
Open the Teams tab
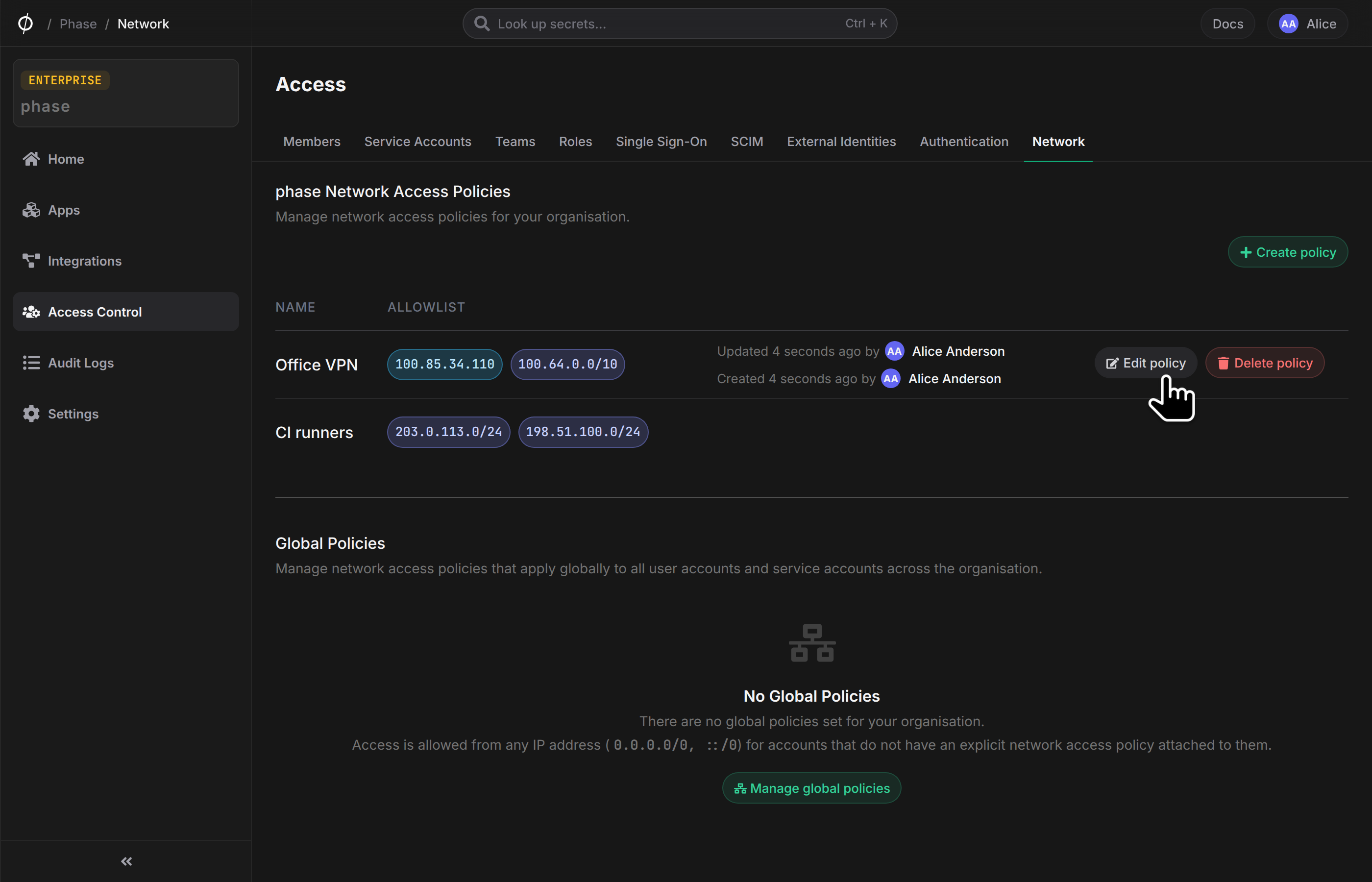tap(515, 142)
